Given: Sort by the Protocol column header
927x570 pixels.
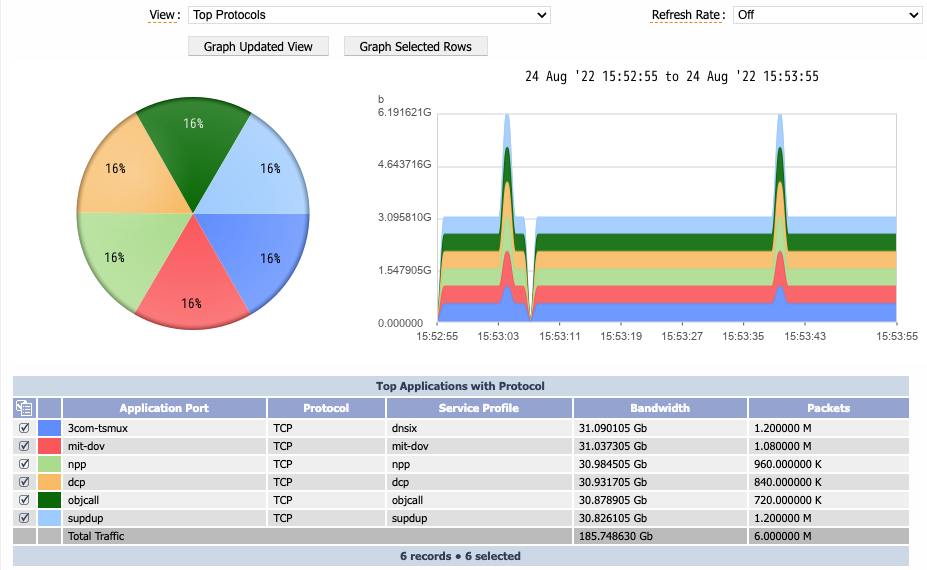Looking at the screenshot, I should (326, 408).
